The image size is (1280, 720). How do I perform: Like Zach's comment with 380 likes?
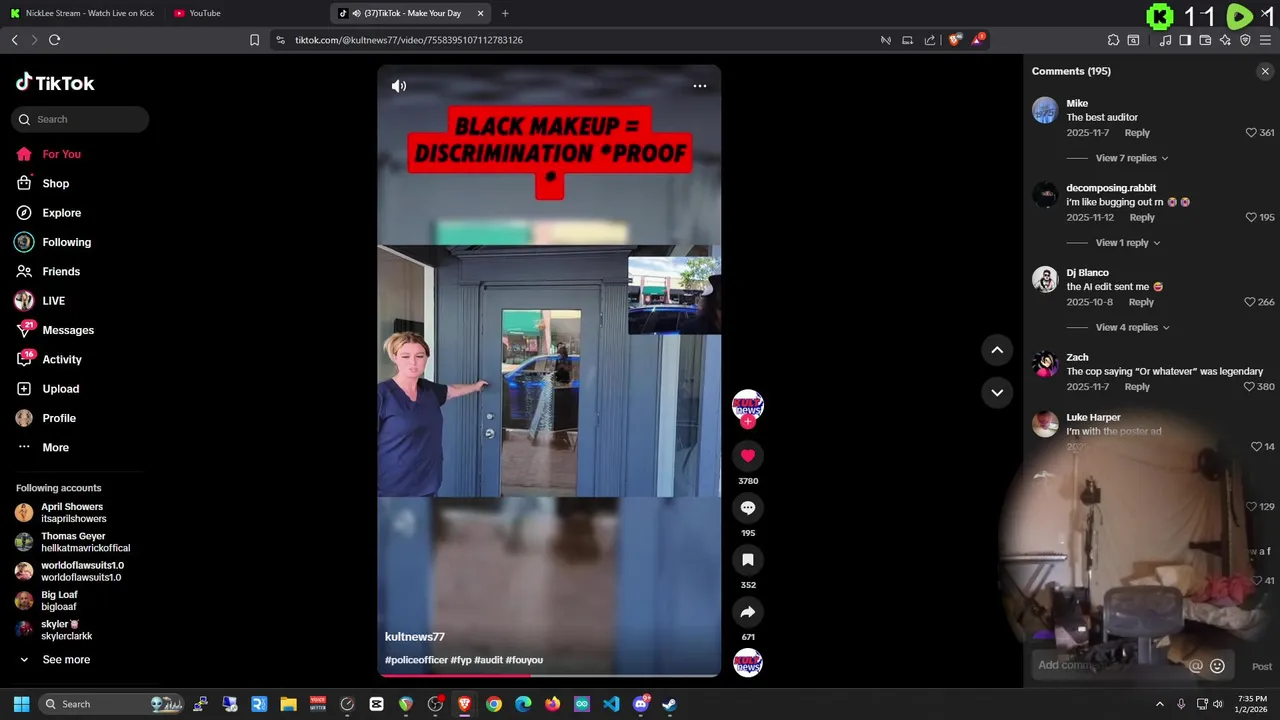click(x=1250, y=387)
